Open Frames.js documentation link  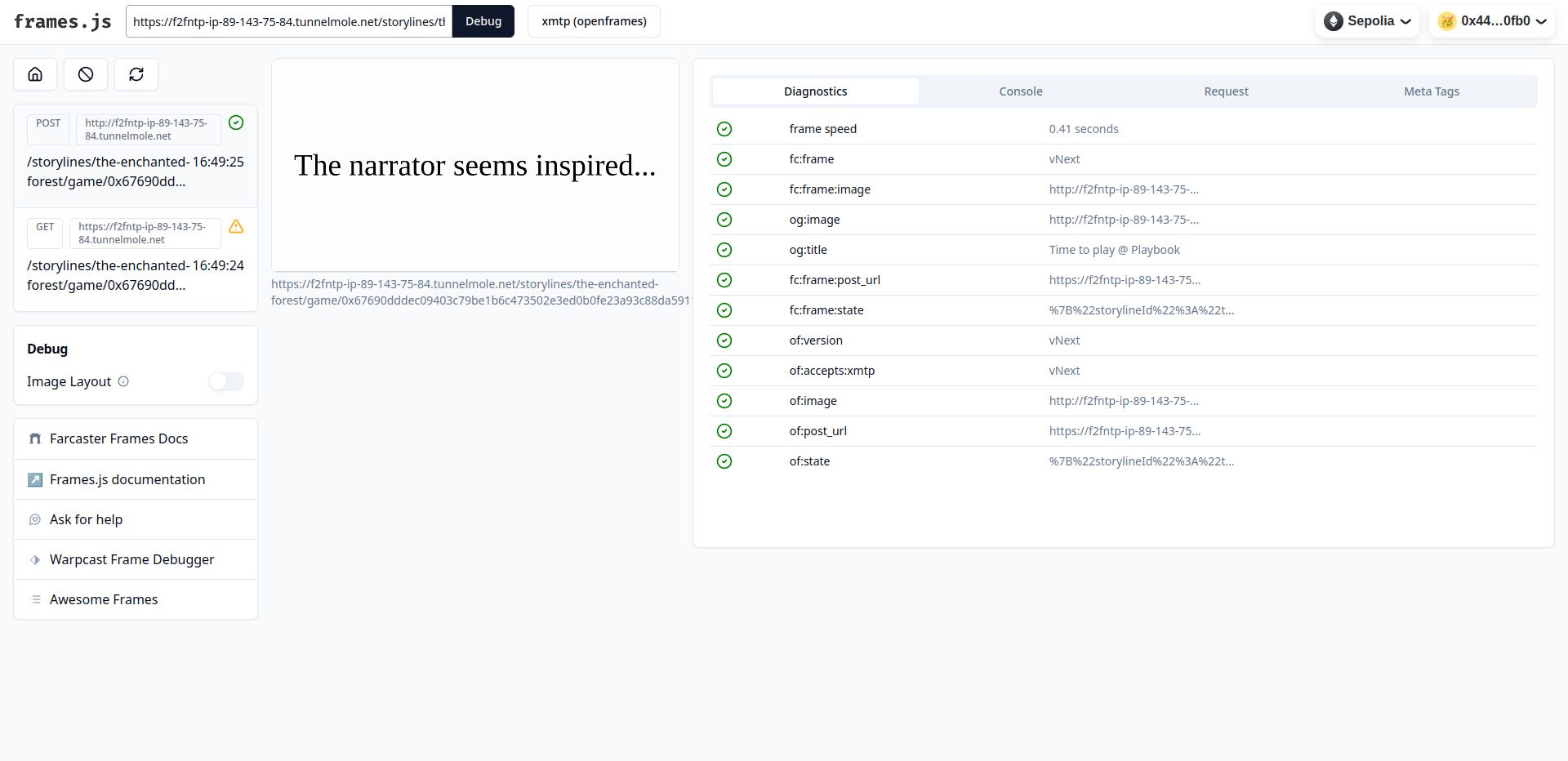[136, 479]
